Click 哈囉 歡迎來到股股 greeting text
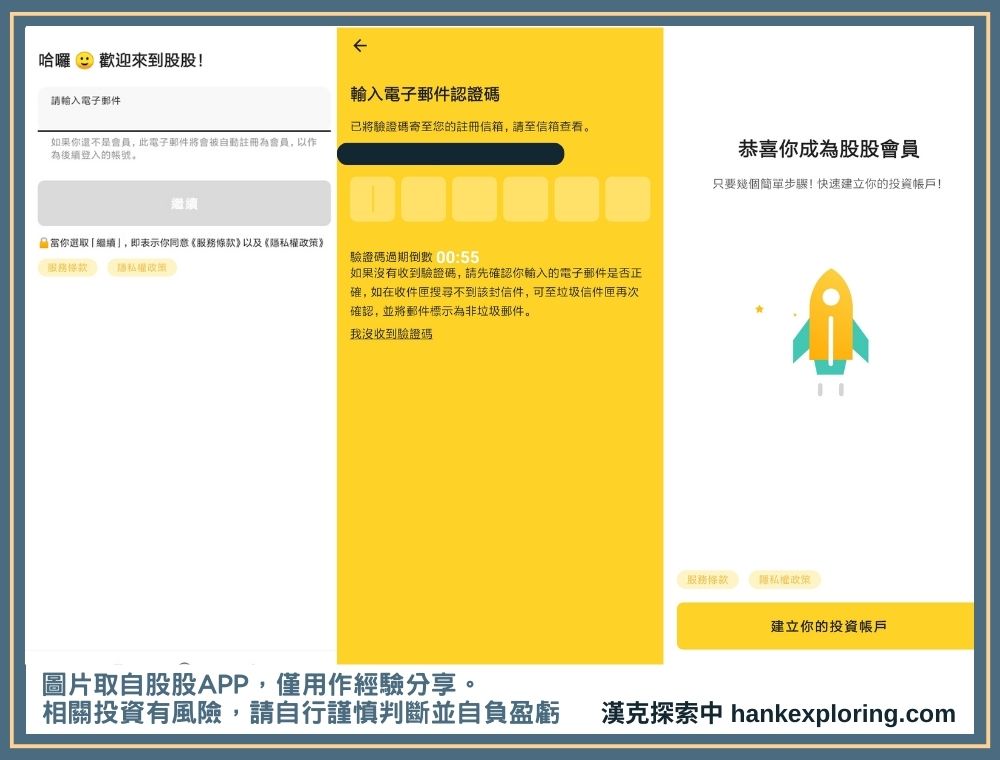Screen dimensions: 1000x760 point(121,61)
